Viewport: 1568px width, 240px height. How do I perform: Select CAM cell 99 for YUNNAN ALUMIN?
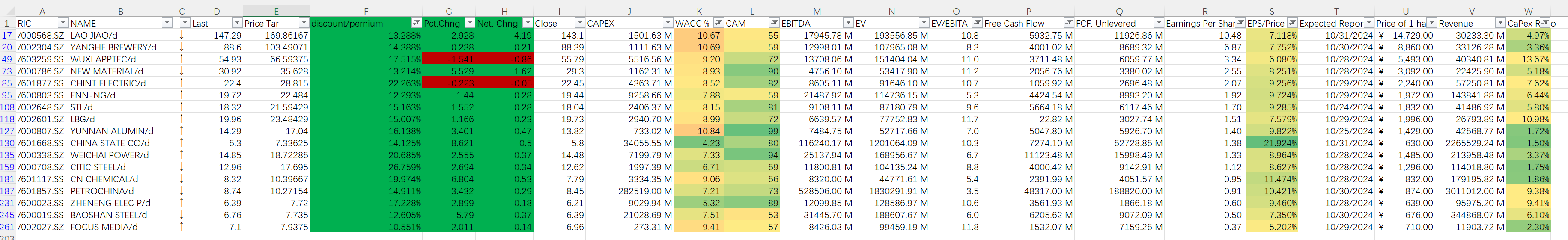click(x=752, y=131)
